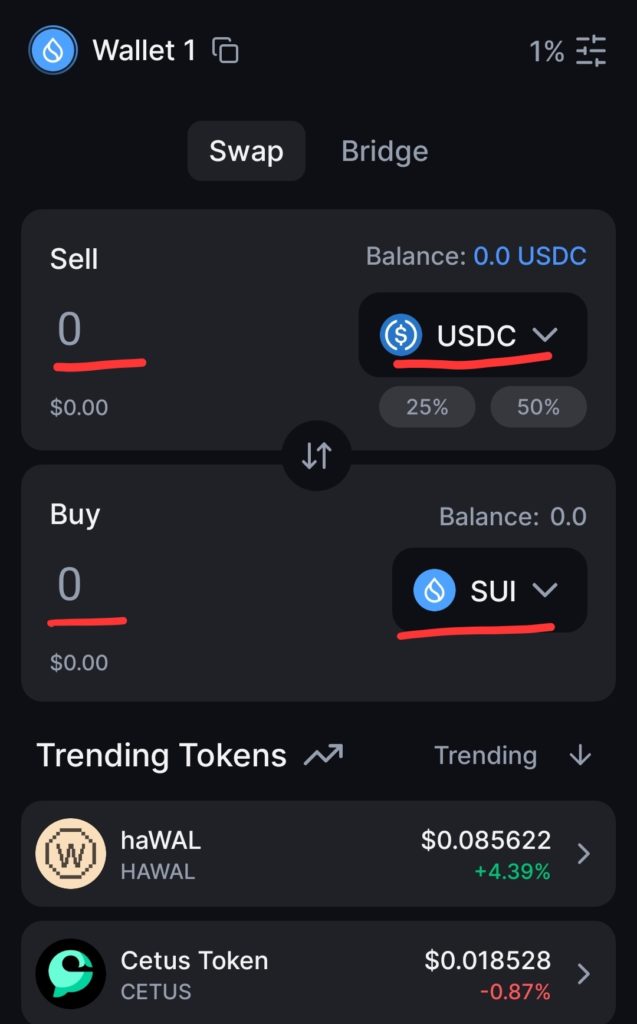Click the 0.0 USDC balance link
The height and width of the screenshot is (1024, 637).
click(x=529, y=257)
